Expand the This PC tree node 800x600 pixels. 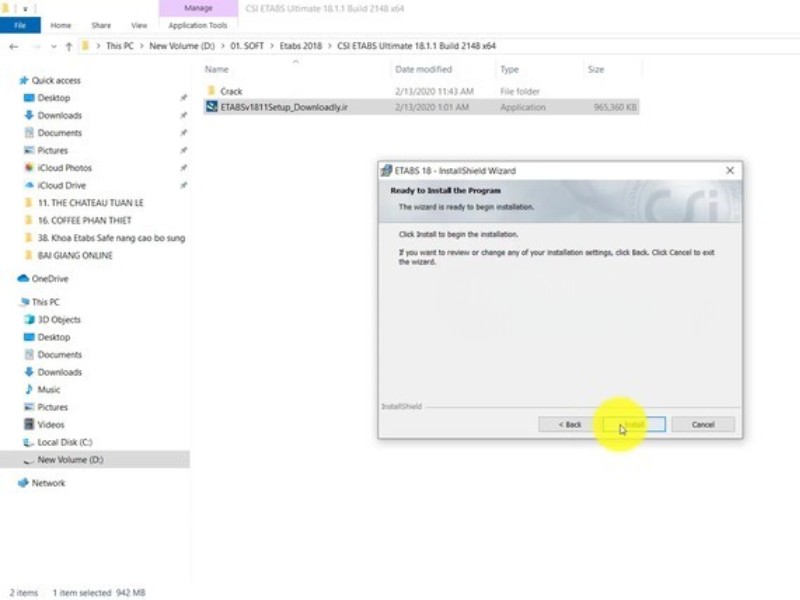point(10,302)
